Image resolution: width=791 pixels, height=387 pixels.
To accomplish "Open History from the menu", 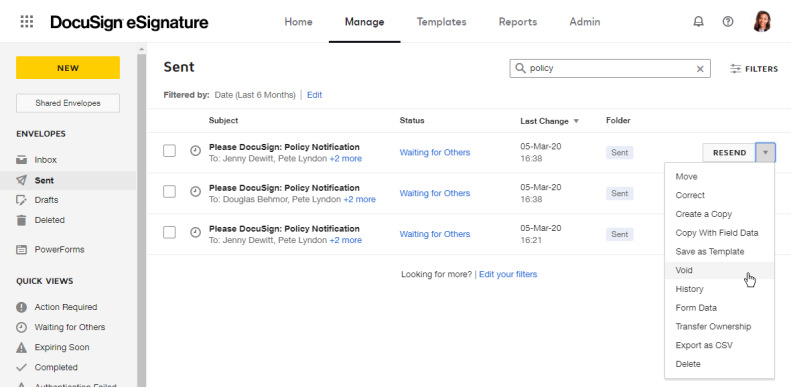I will [x=719, y=289].
